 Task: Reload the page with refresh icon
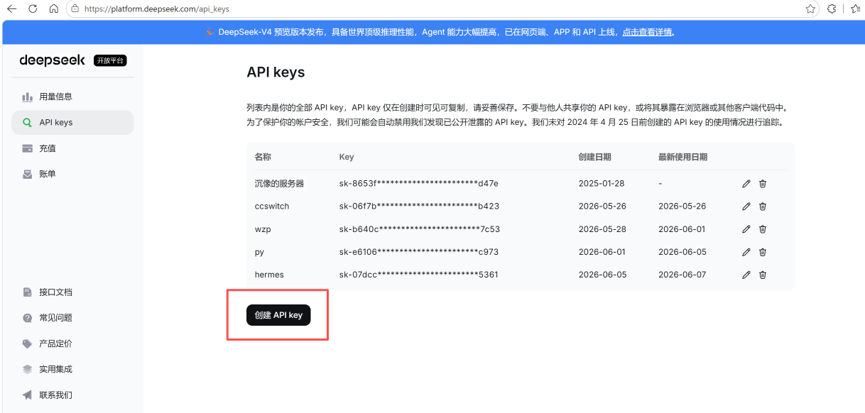point(33,9)
